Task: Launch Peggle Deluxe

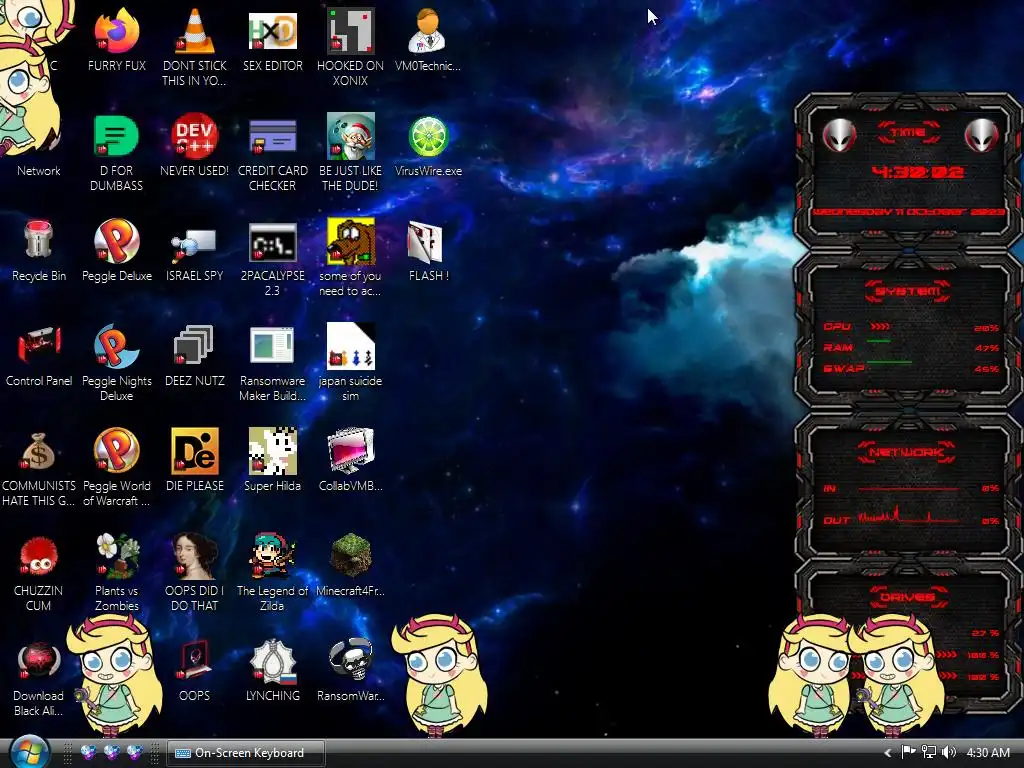Action: click(x=116, y=240)
